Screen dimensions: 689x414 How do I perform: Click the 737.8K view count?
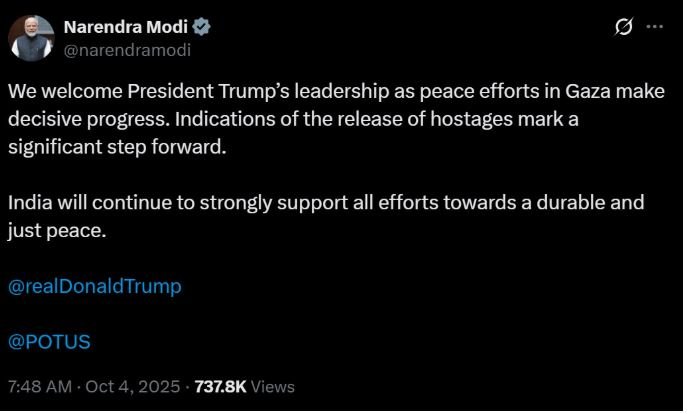[x=221, y=387]
